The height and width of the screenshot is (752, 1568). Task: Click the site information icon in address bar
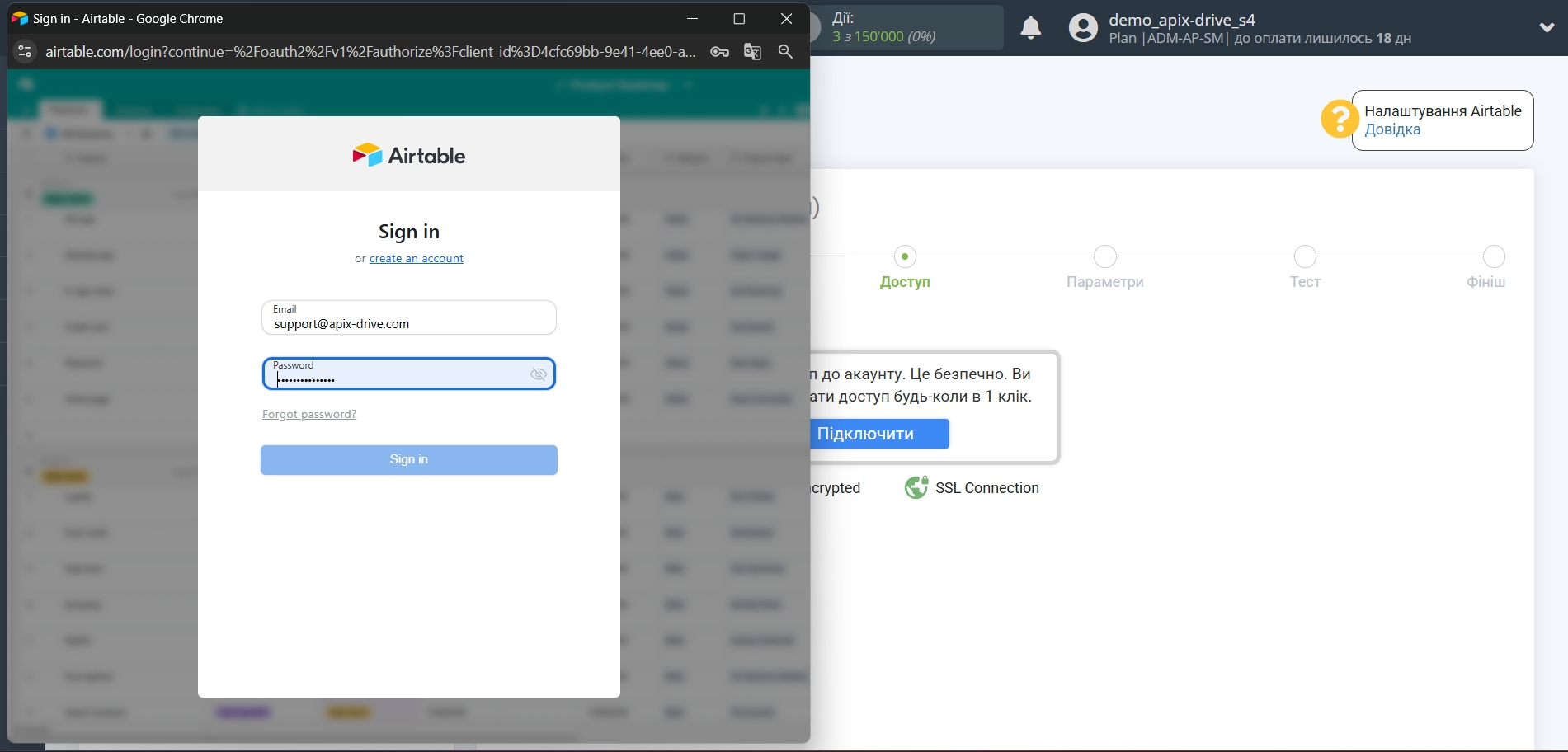tap(25, 52)
